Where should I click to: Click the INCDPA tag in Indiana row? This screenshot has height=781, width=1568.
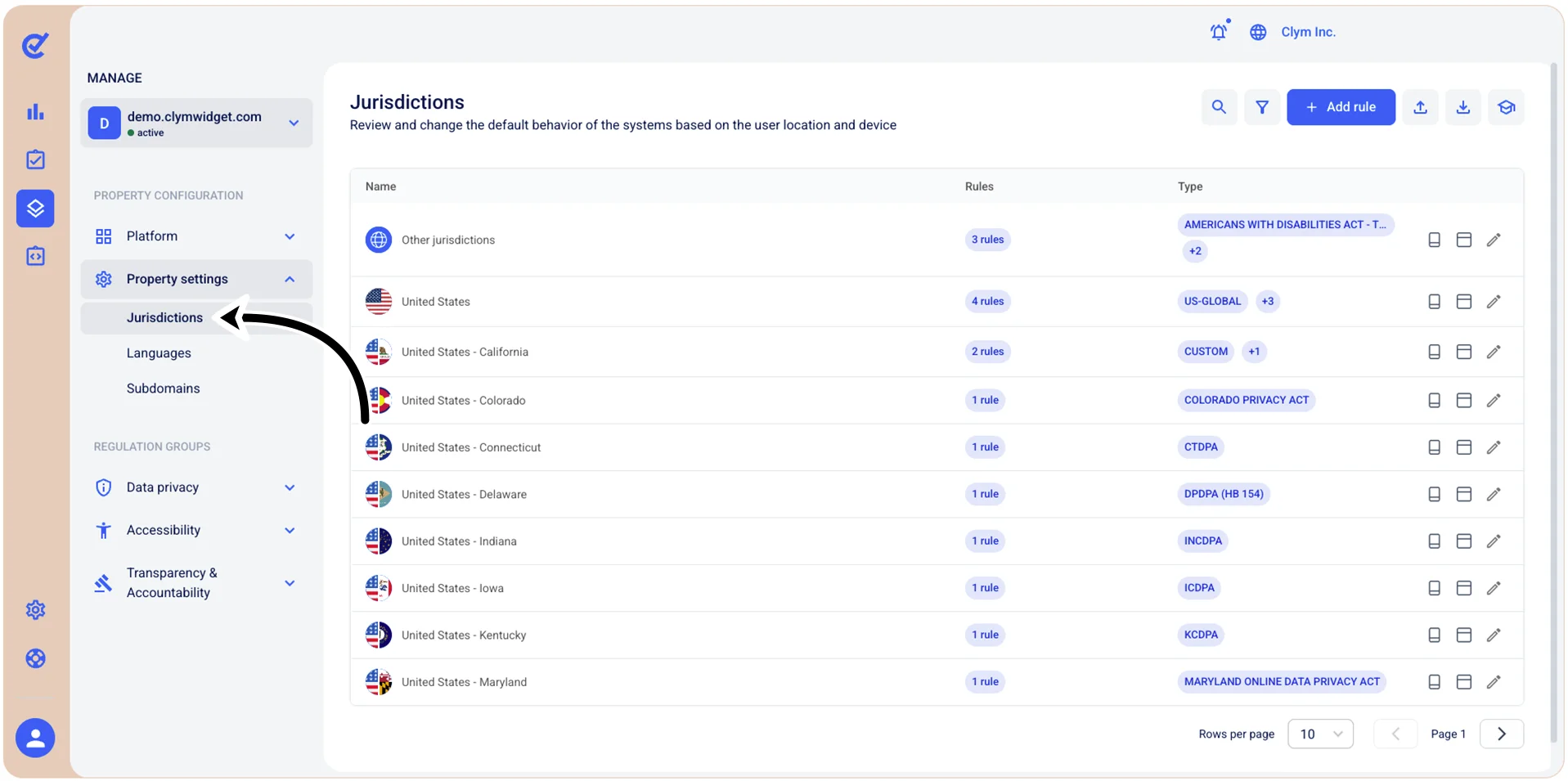pyautogui.click(x=1203, y=541)
